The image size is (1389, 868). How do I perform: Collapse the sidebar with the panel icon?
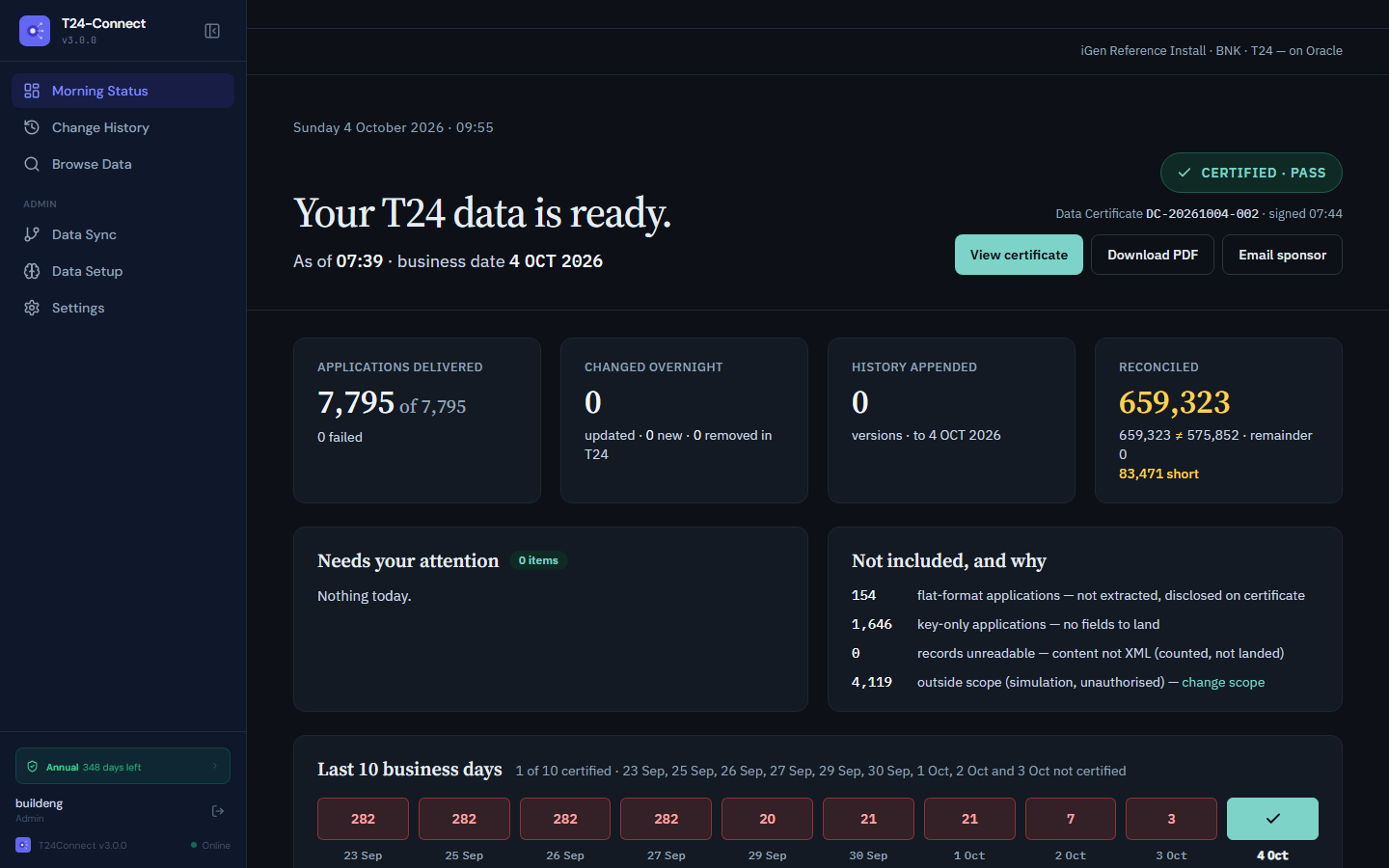click(212, 31)
